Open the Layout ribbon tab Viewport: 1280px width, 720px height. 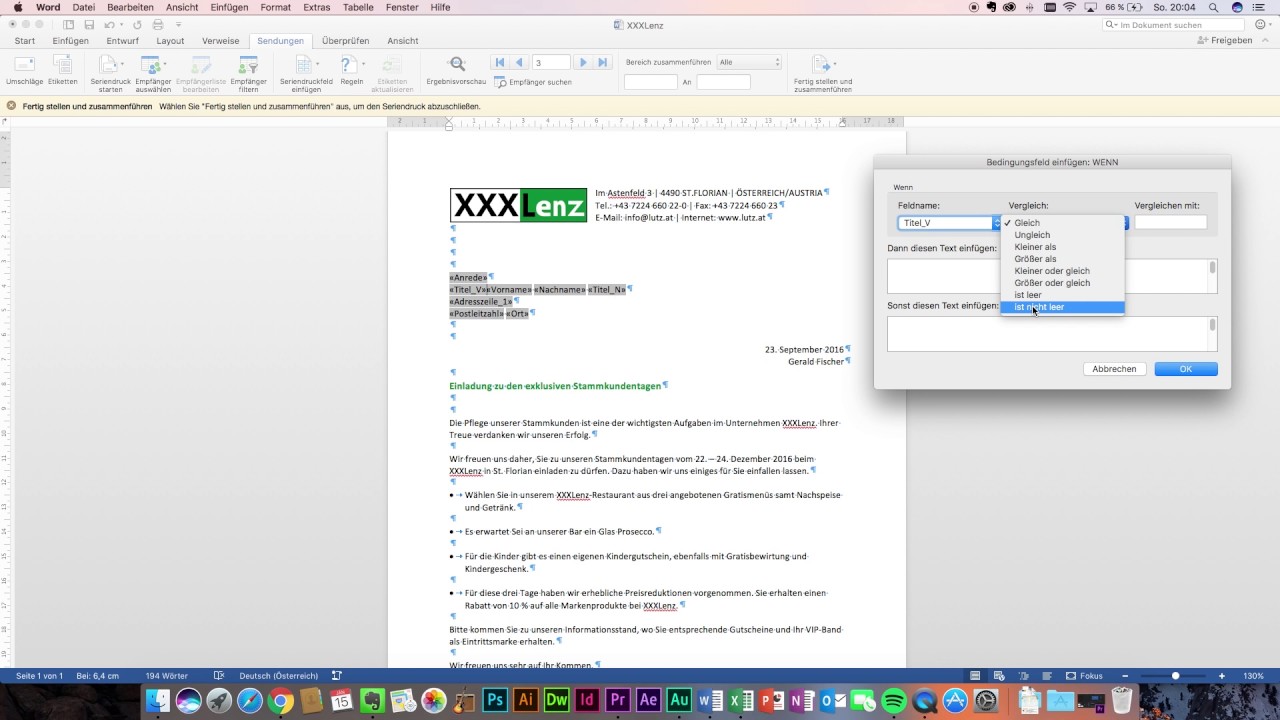[170, 41]
